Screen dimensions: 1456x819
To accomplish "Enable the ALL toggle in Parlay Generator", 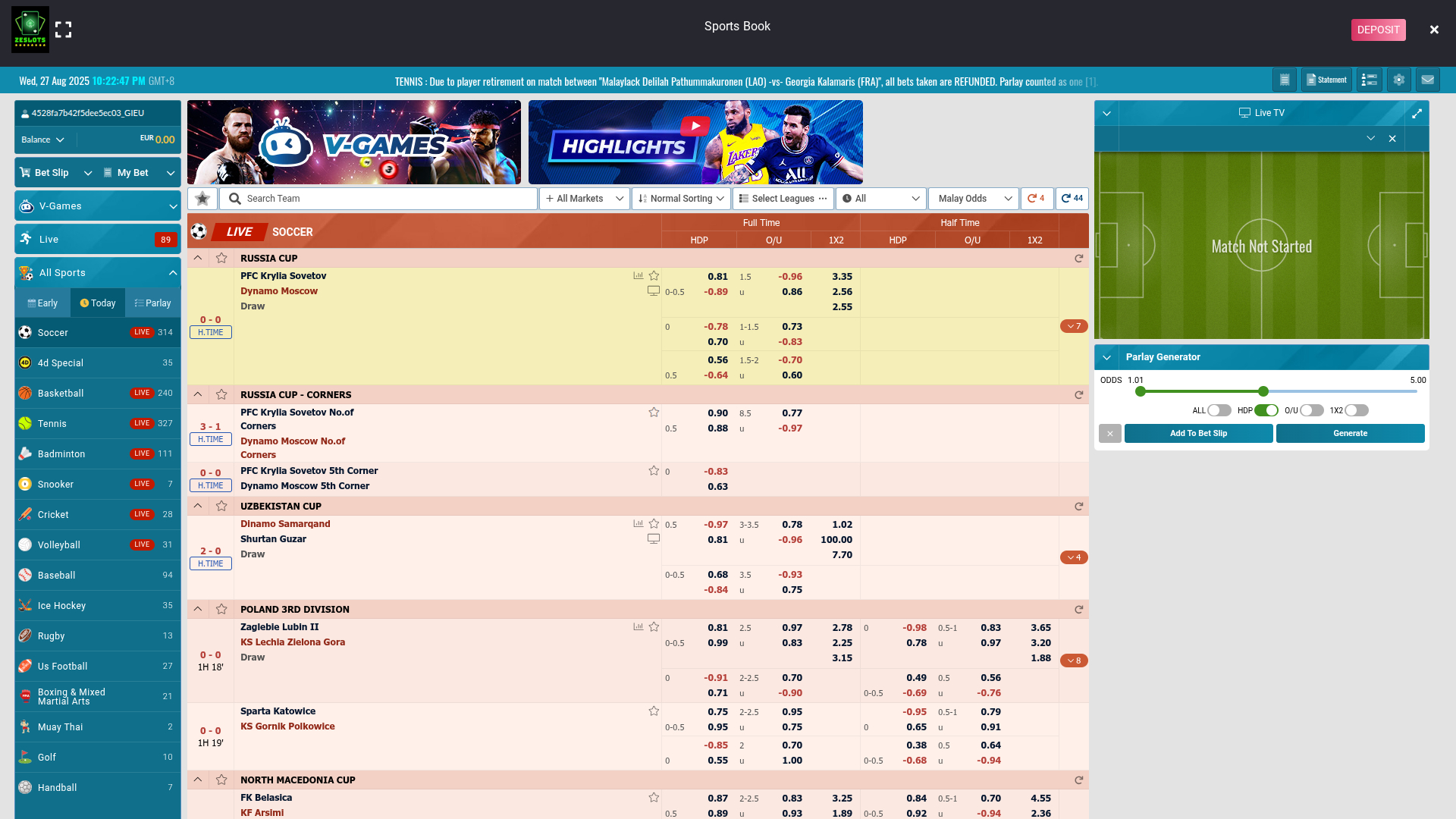I will click(1219, 410).
